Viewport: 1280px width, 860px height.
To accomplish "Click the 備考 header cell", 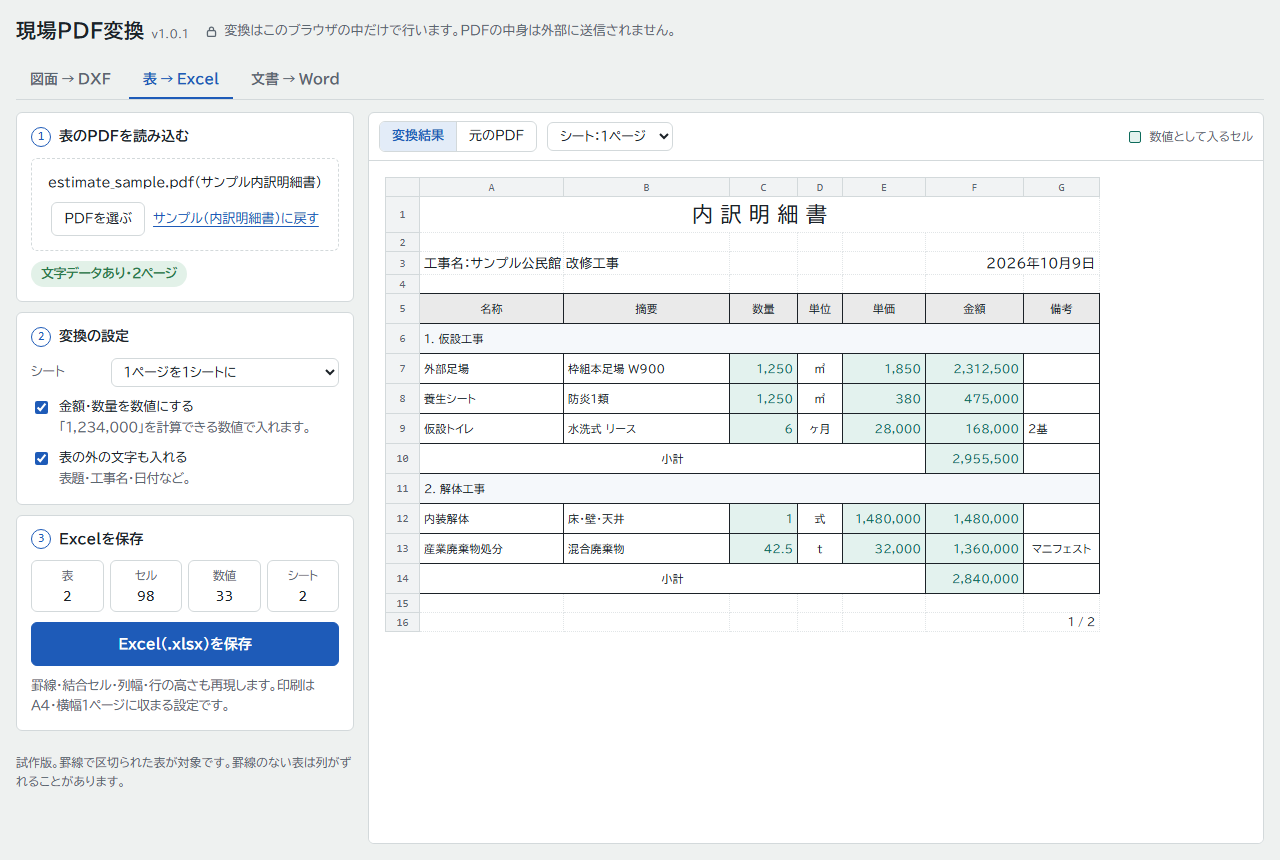I will click(x=1061, y=309).
